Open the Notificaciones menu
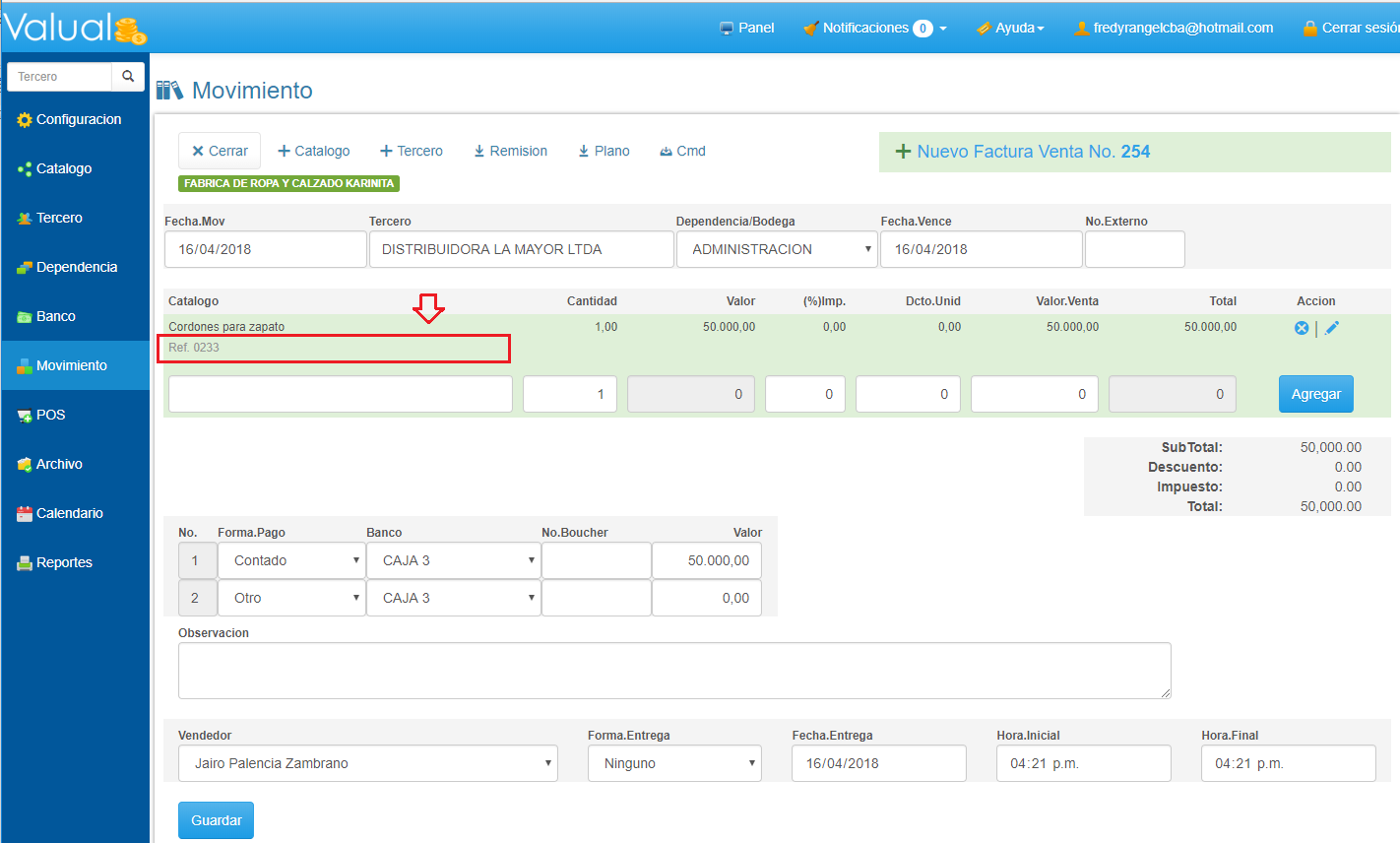 click(874, 28)
